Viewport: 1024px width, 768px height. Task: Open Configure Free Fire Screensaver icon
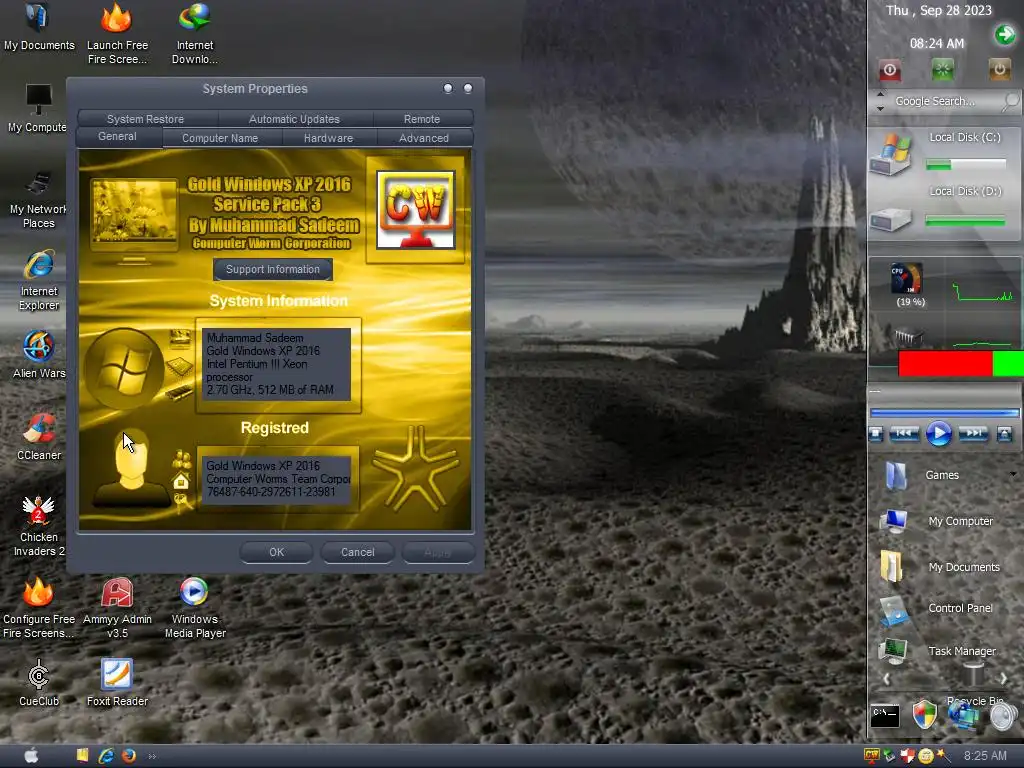pyautogui.click(x=39, y=608)
